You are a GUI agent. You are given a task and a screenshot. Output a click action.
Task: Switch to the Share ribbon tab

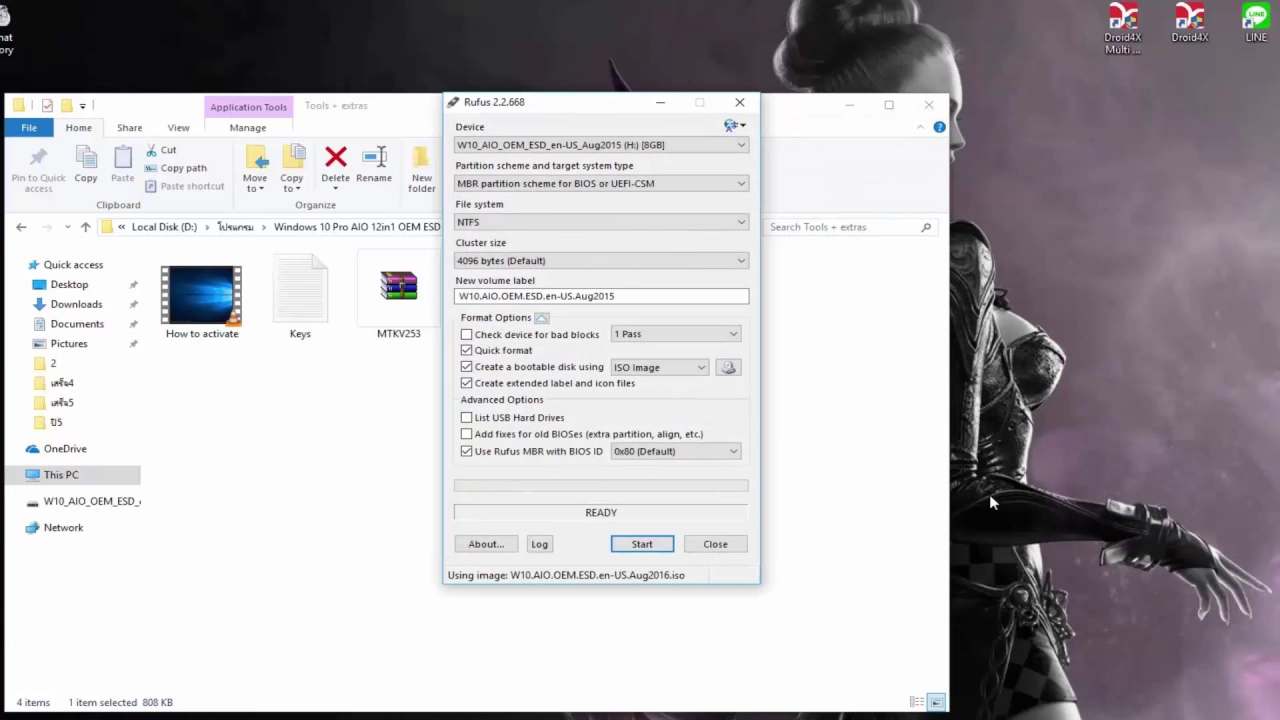(x=129, y=128)
